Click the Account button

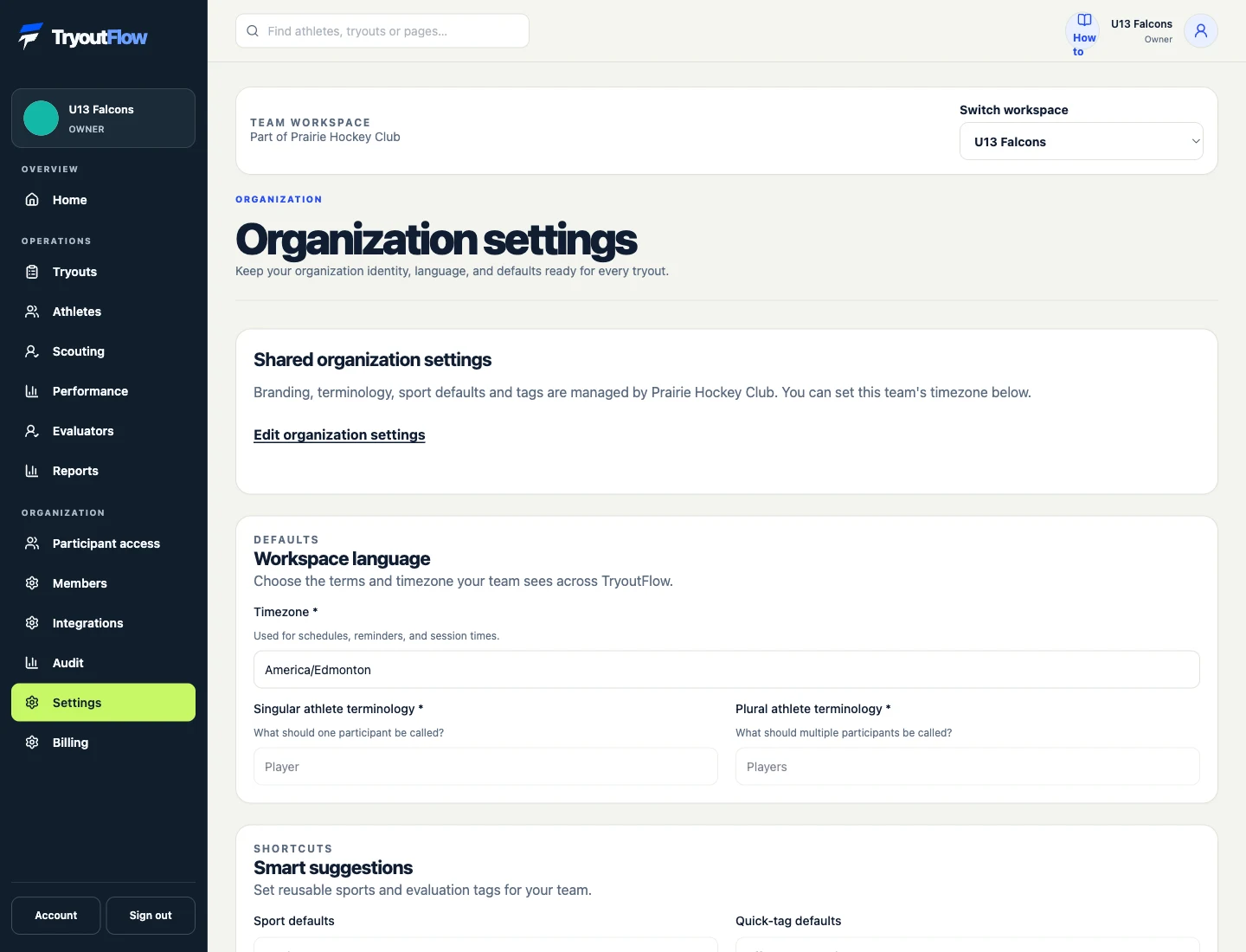point(56,916)
